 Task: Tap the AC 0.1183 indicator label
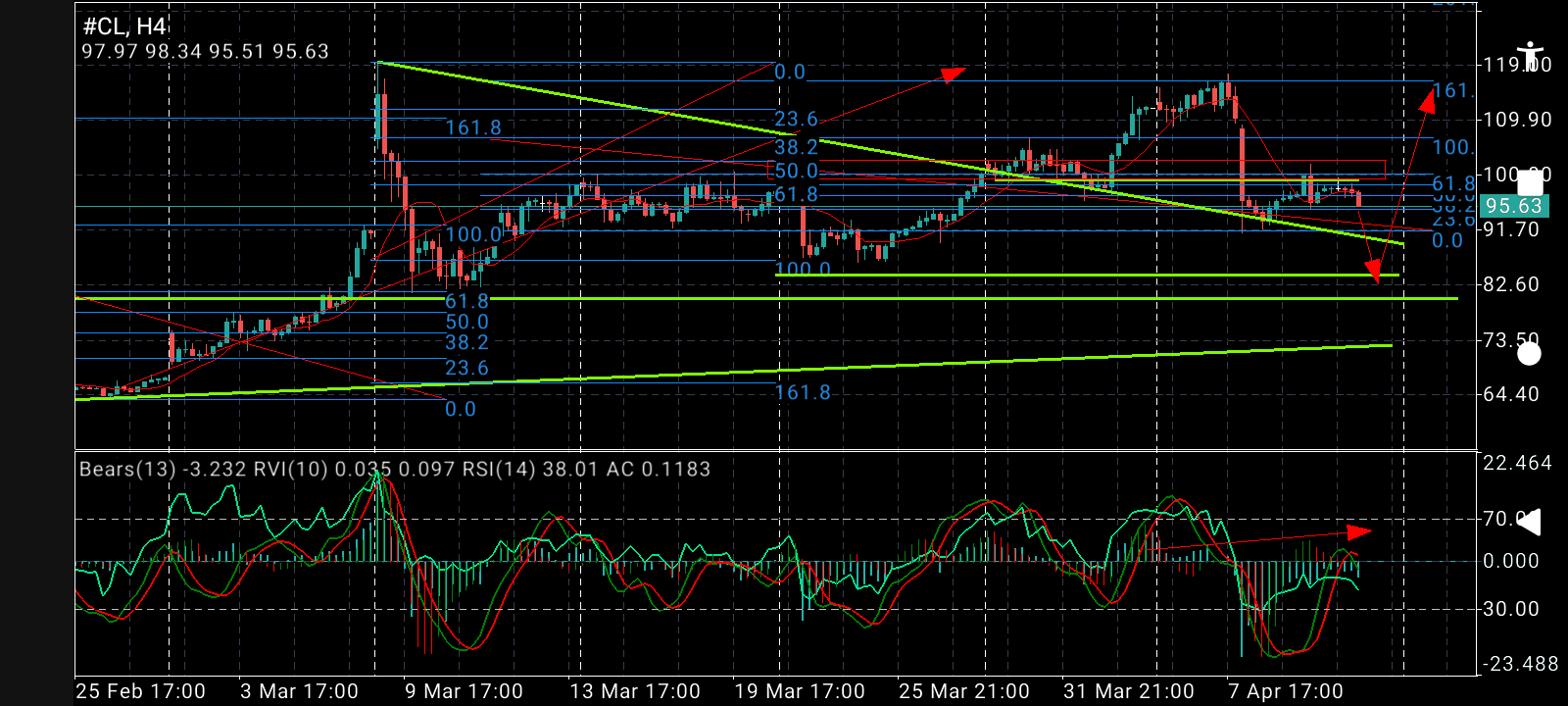tap(659, 469)
